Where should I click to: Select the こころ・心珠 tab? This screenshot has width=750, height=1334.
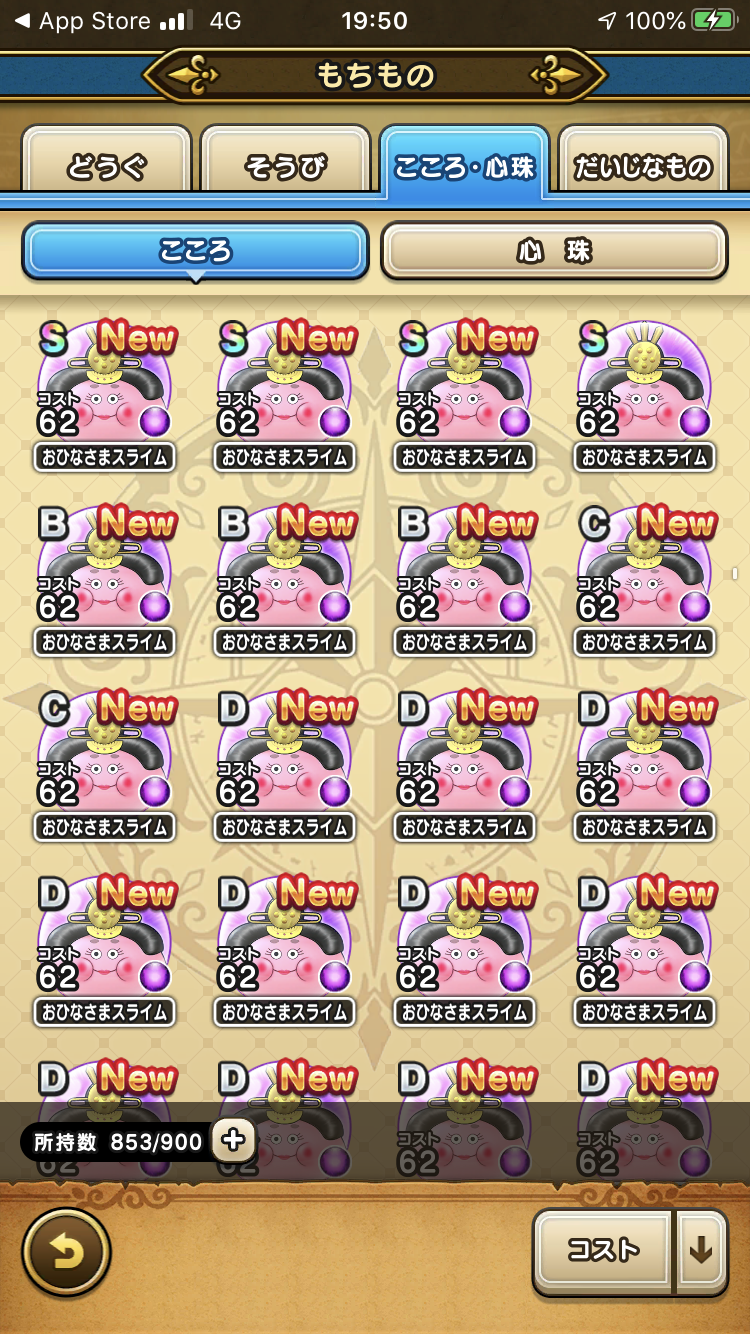(x=464, y=160)
